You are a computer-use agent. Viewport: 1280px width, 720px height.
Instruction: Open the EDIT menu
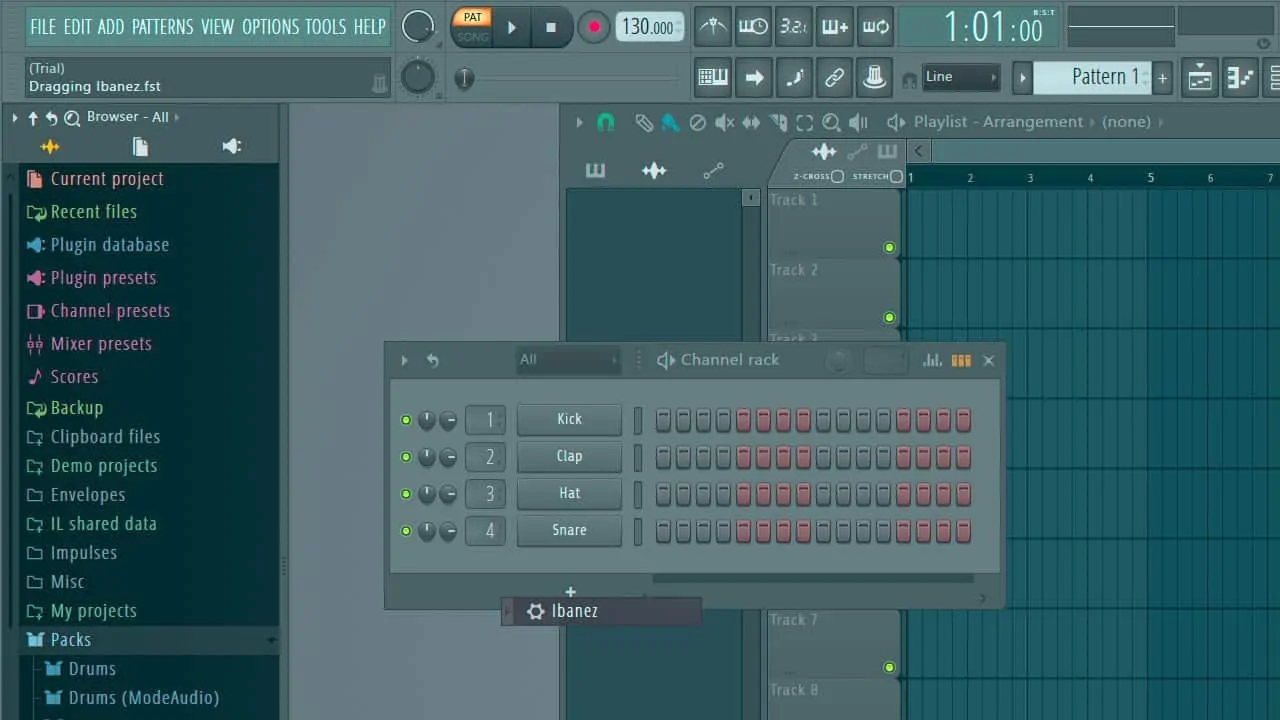(77, 27)
